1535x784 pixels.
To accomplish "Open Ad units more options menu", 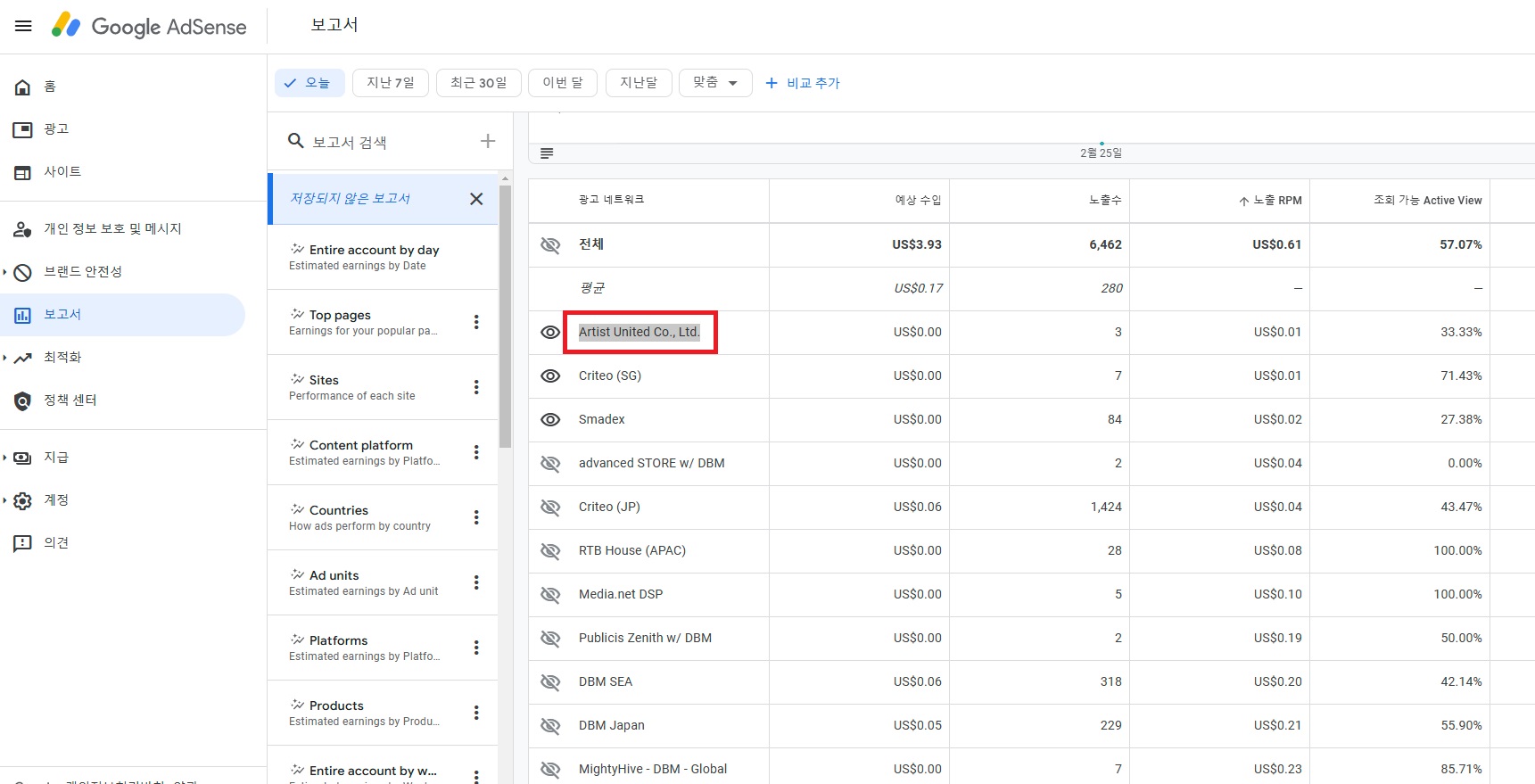I will pos(476,582).
